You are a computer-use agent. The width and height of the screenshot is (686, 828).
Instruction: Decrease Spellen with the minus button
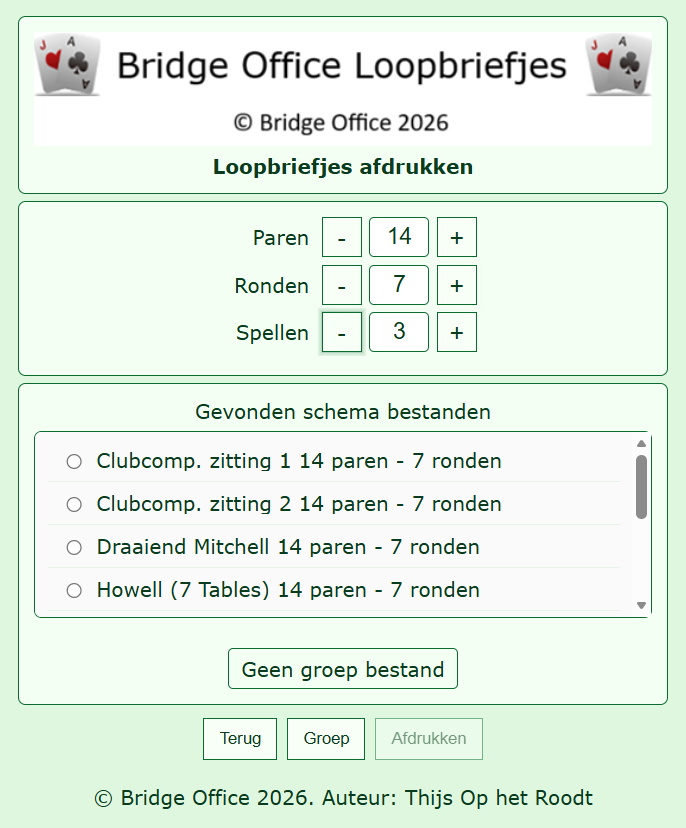[x=342, y=332]
